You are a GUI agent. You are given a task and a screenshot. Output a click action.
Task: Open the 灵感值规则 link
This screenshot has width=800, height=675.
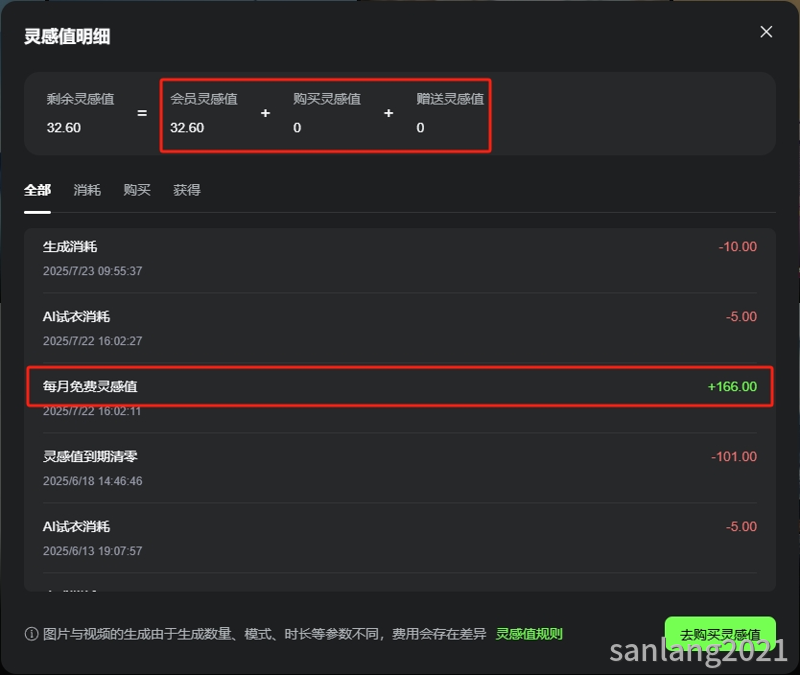point(529,634)
